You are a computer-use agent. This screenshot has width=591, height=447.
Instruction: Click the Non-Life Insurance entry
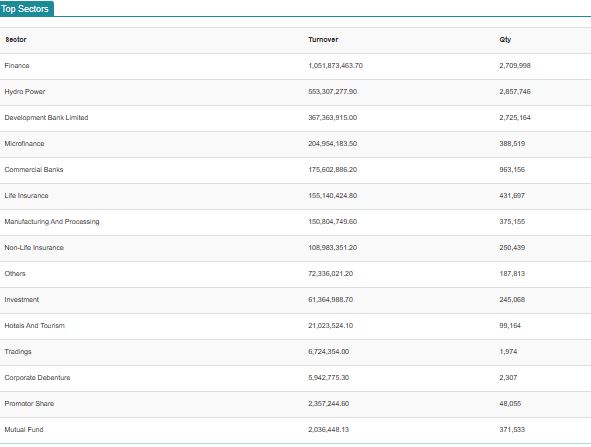coord(34,248)
